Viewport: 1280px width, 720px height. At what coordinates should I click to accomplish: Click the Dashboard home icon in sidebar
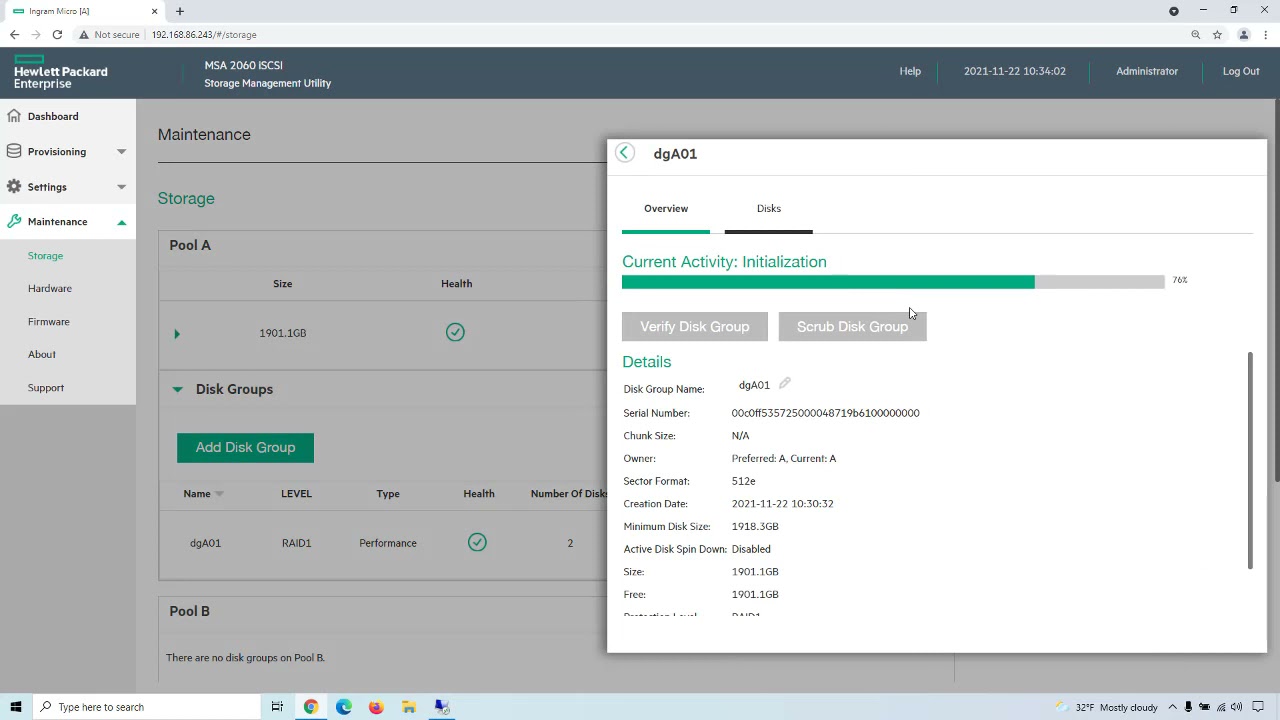(x=14, y=116)
